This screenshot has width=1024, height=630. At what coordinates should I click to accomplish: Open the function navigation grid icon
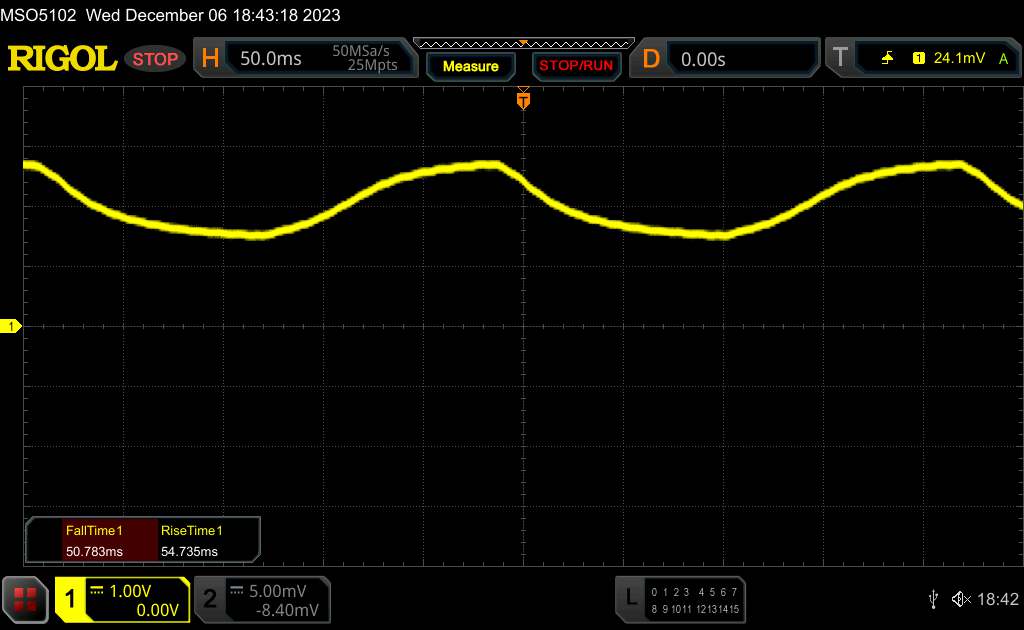25,599
